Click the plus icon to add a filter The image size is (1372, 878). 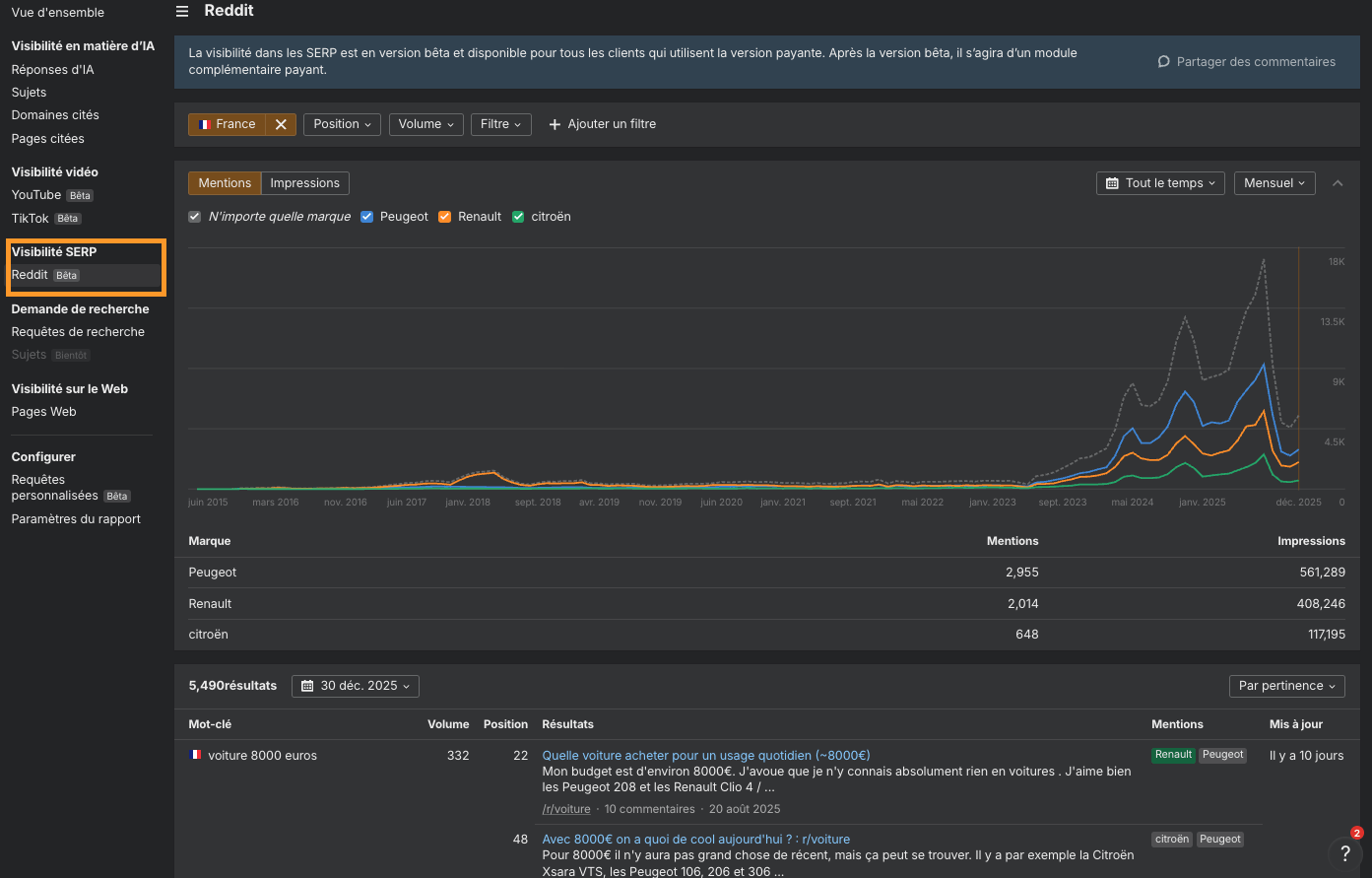click(555, 124)
